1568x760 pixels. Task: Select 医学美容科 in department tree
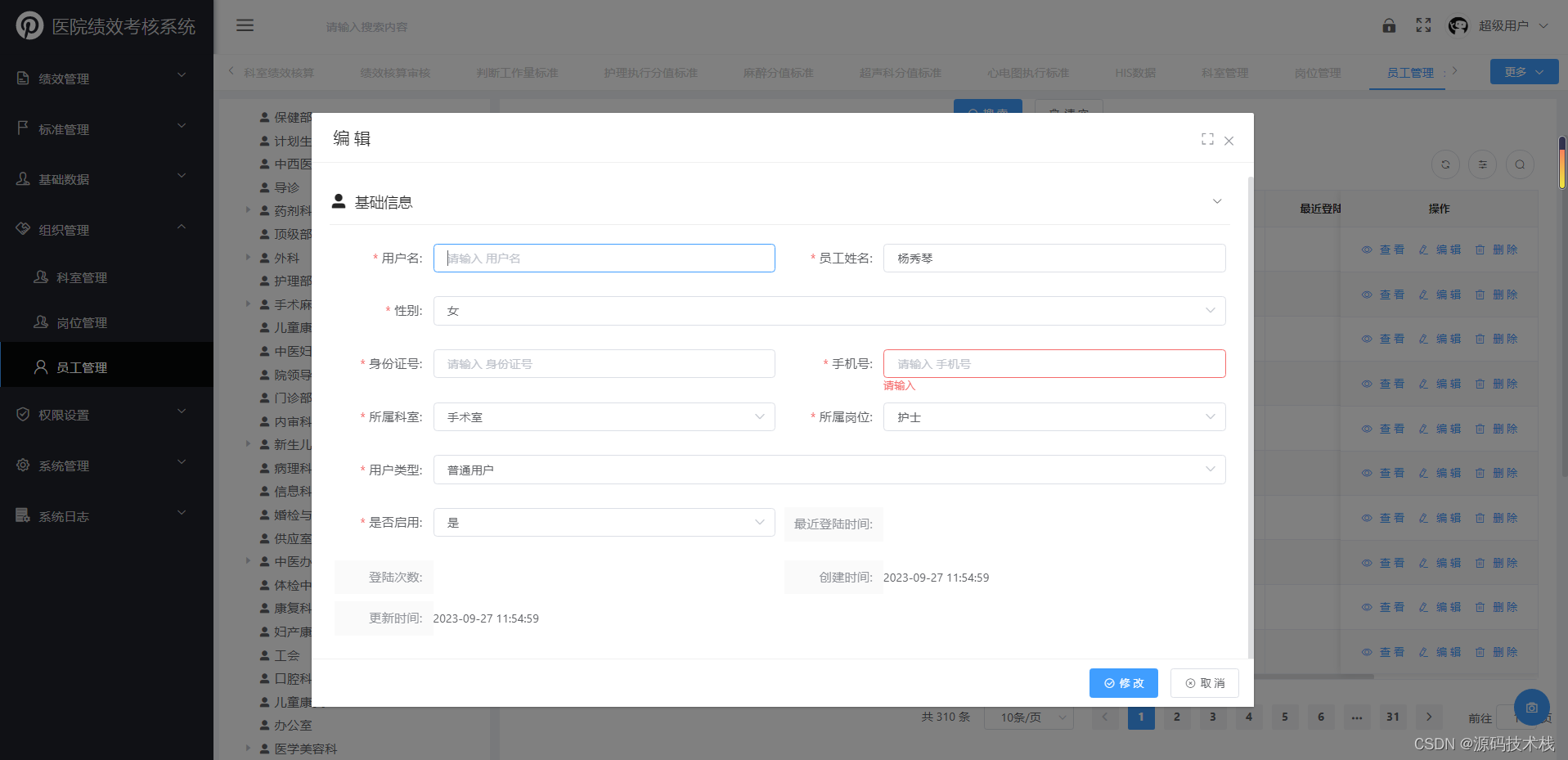(305, 749)
